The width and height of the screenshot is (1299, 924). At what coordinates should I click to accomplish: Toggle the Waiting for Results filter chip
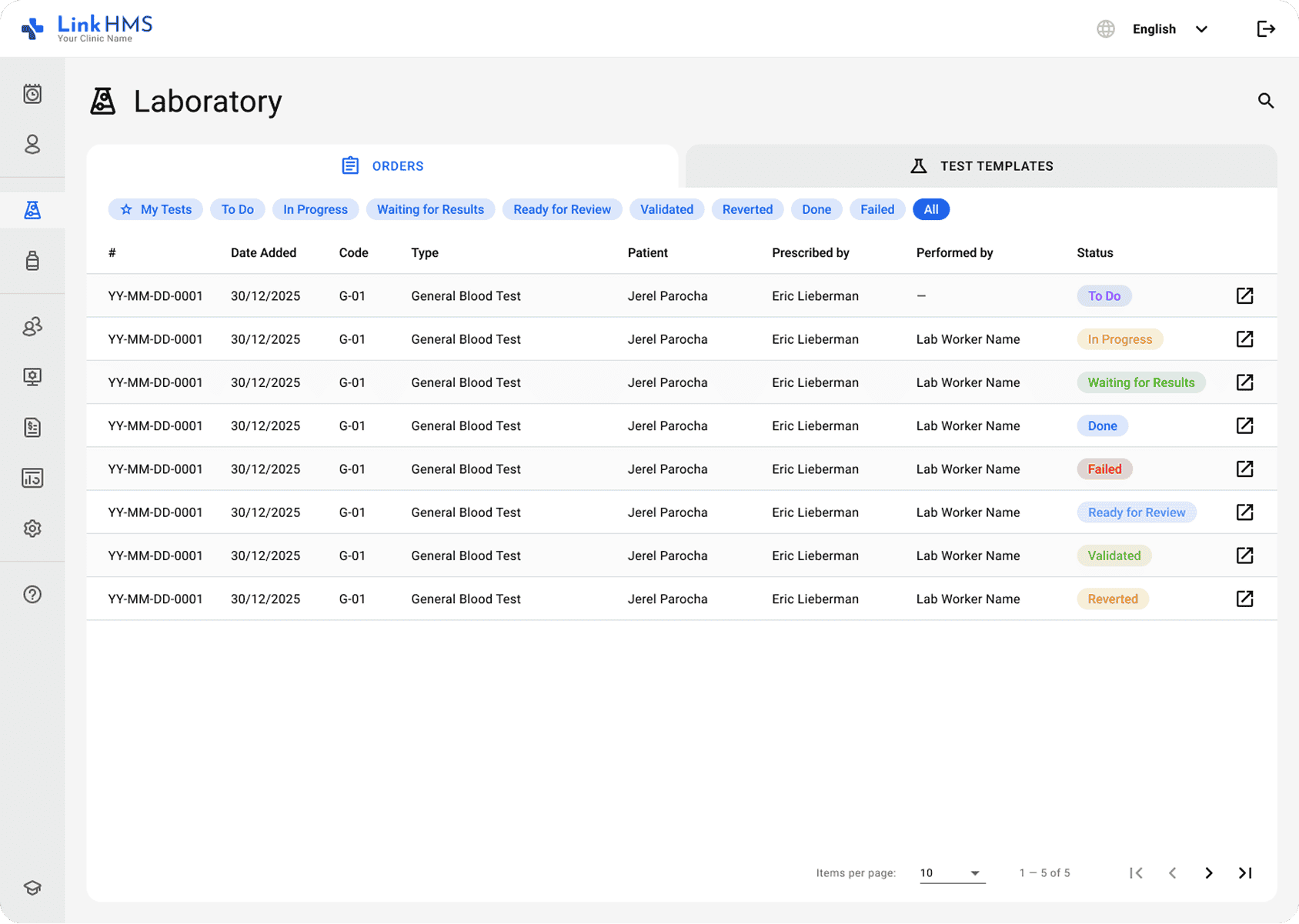(x=430, y=209)
